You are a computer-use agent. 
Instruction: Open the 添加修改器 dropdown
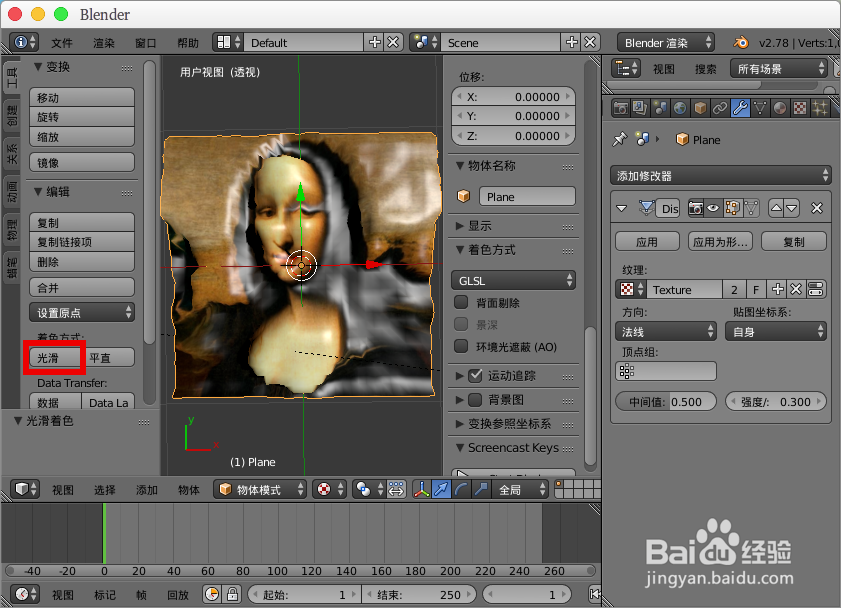pos(721,175)
